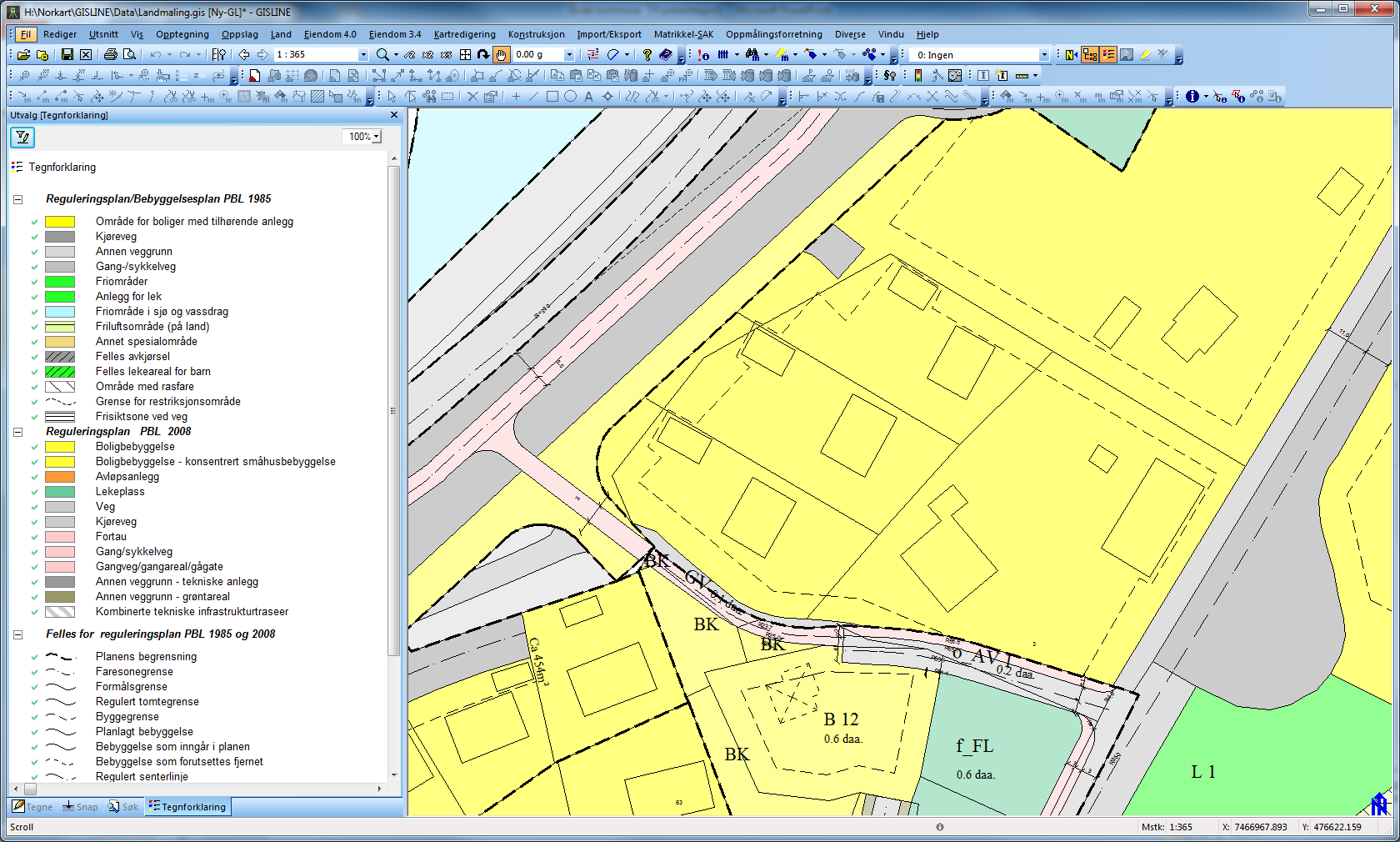Go to next view arrow
Image resolution: width=1400 pixels, height=842 pixels.
pyautogui.click(x=262, y=54)
